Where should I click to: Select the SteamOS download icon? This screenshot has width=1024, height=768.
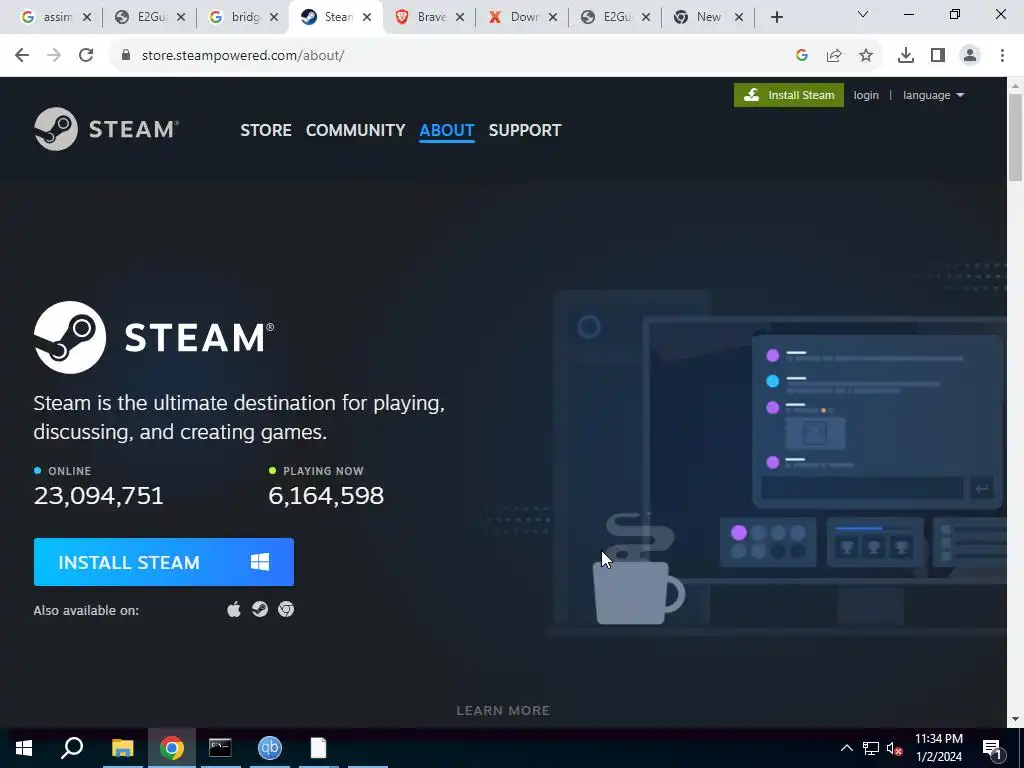pyautogui.click(x=260, y=609)
